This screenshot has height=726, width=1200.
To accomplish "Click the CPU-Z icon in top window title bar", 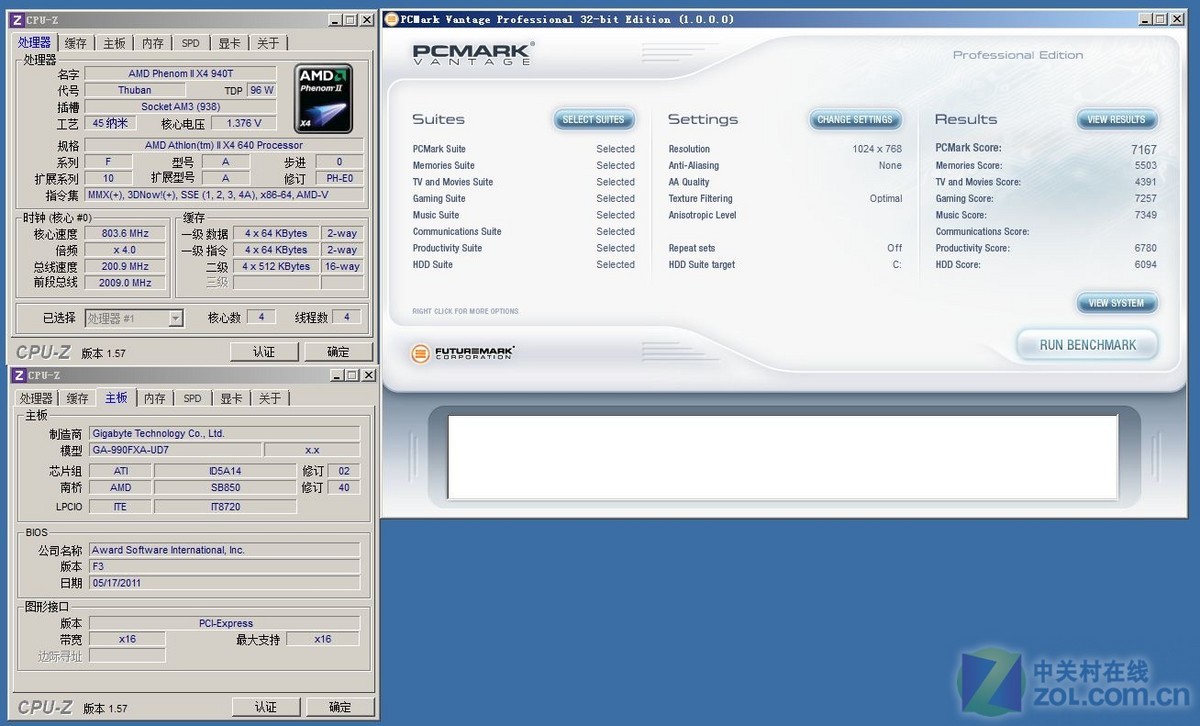I will point(17,20).
